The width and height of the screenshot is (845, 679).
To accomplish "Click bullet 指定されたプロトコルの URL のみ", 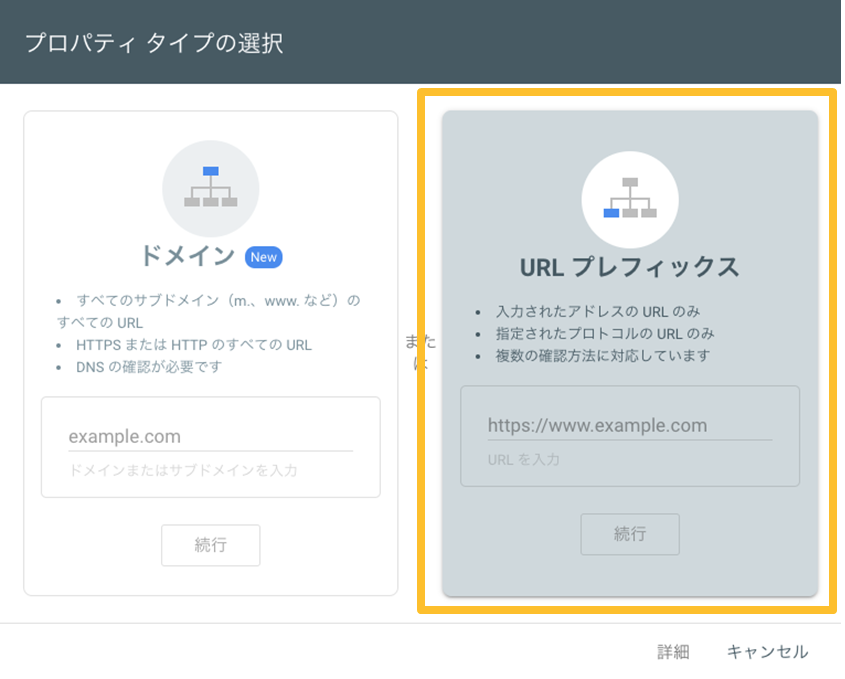I will click(x=605, y=334).
